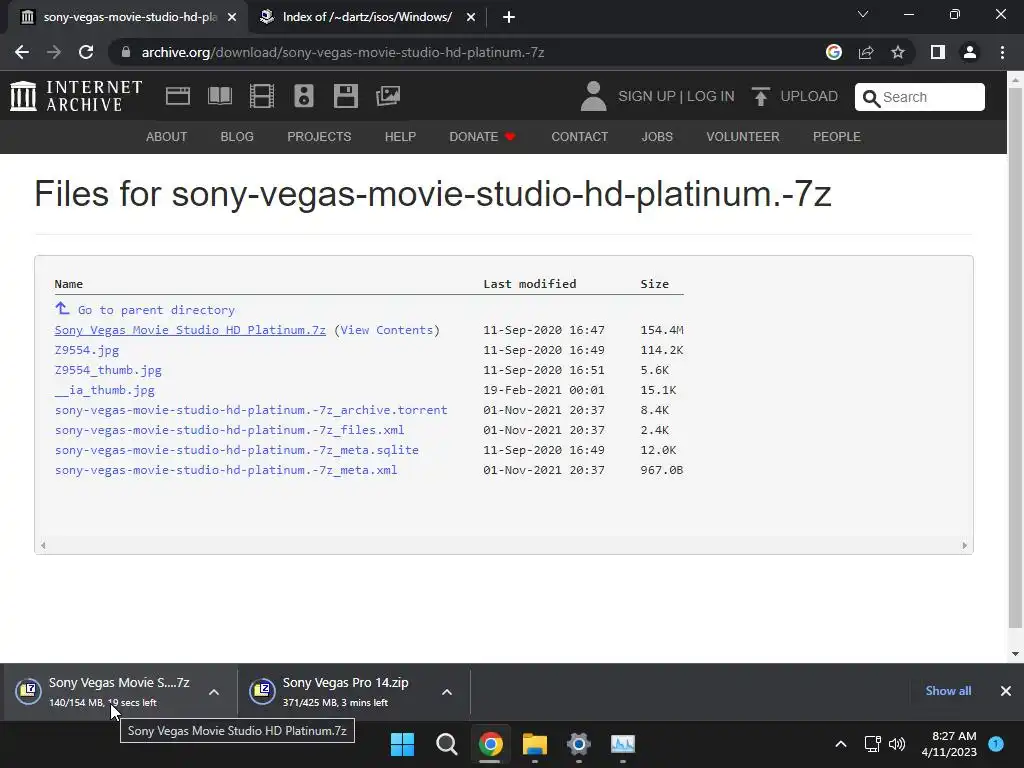Image resolution: width=1024 pixels, height=768 pixels.
Task: Open the Chrome profile icon
Action: [x=970, y=52]
